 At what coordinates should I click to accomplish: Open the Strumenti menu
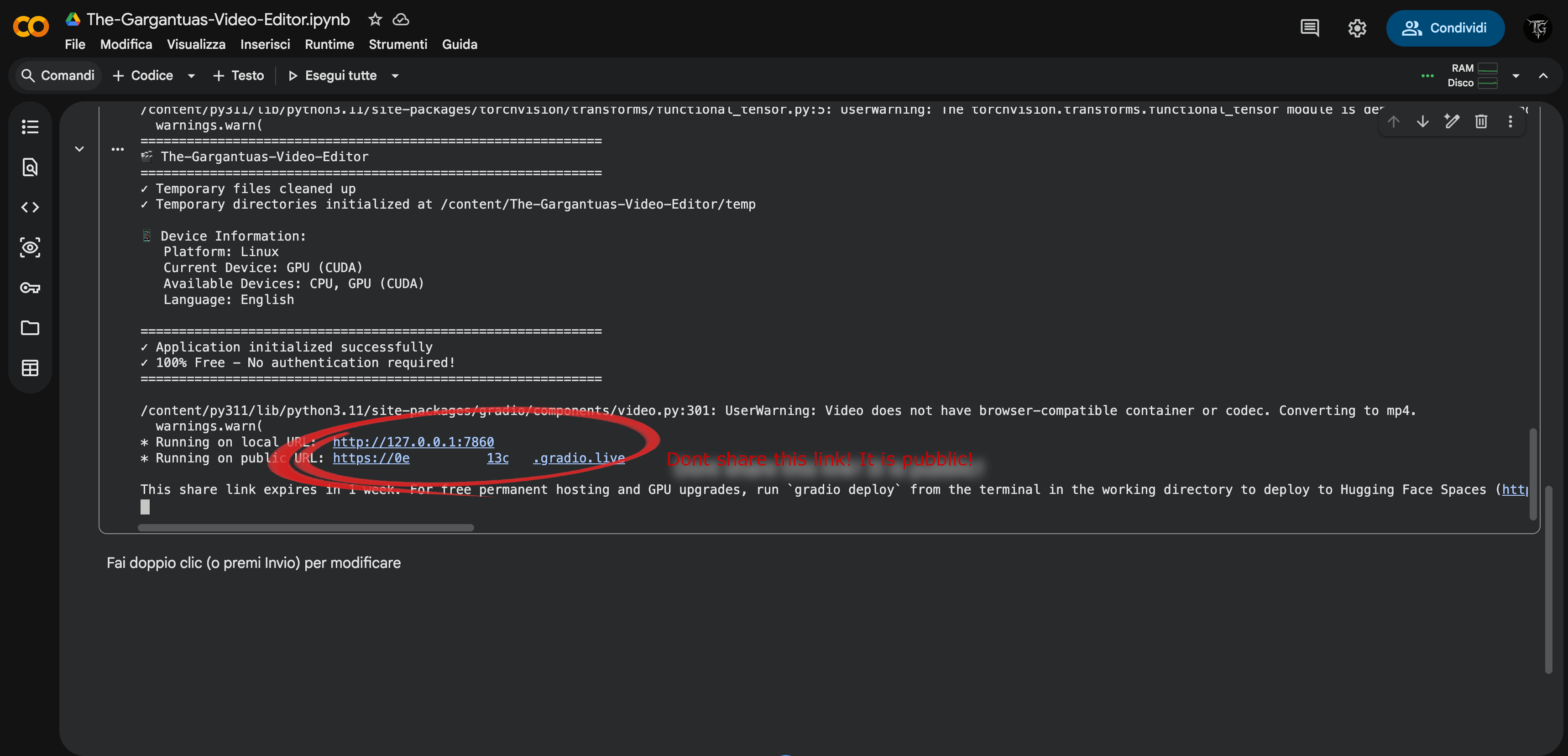click(x=397, y=44)
